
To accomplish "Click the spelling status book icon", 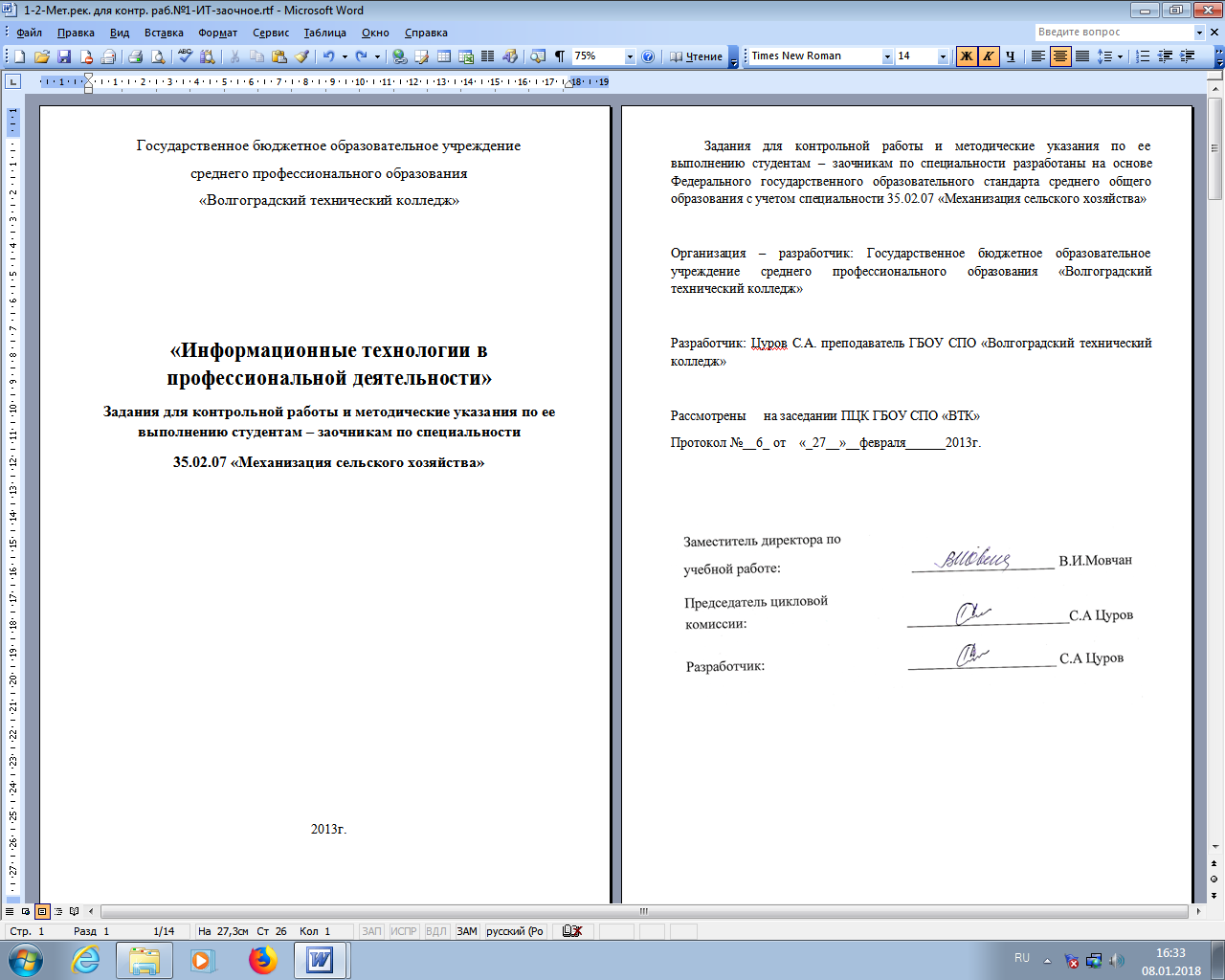I will [572, 930].
